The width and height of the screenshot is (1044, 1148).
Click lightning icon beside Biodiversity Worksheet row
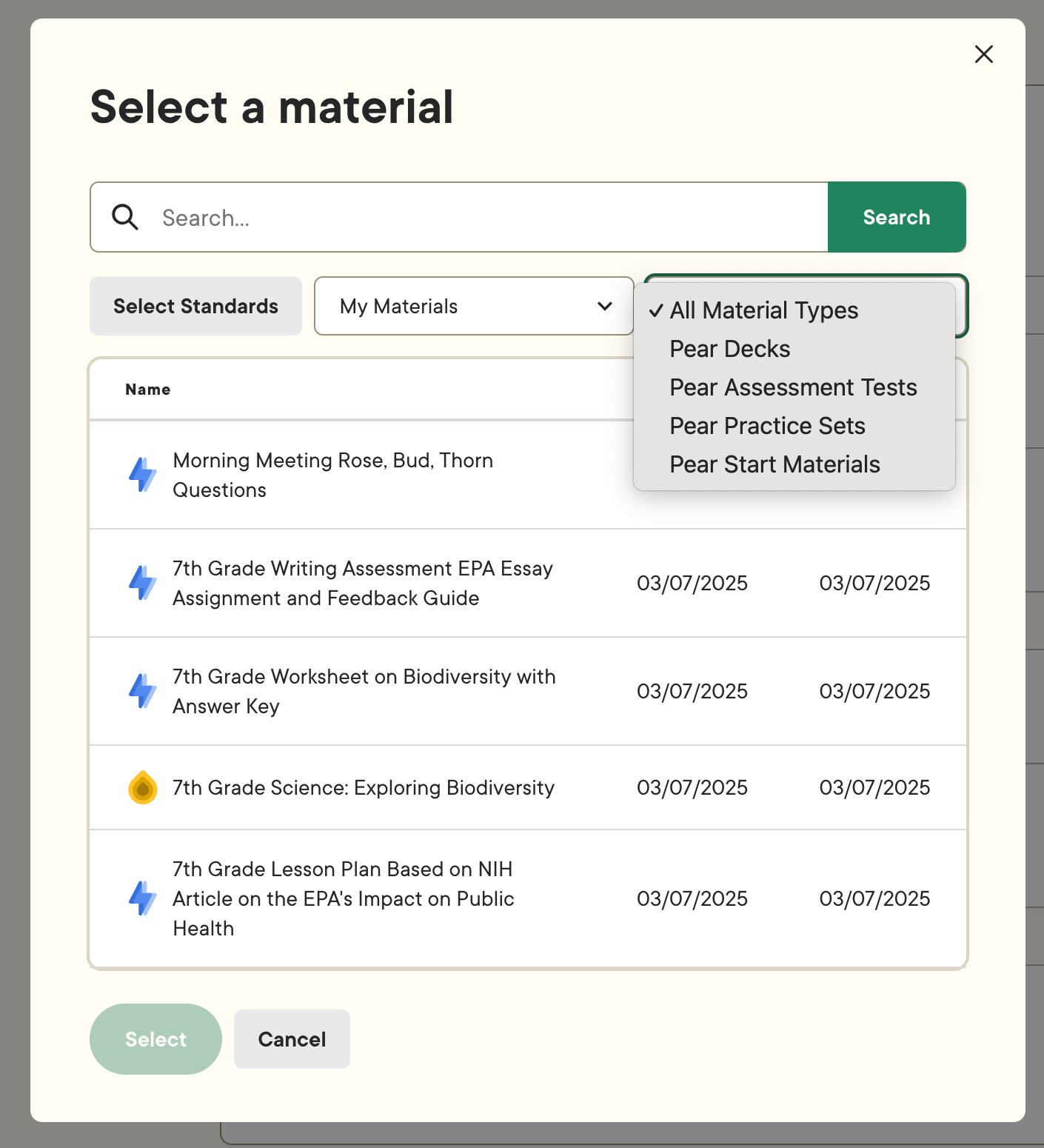point(143,691)
